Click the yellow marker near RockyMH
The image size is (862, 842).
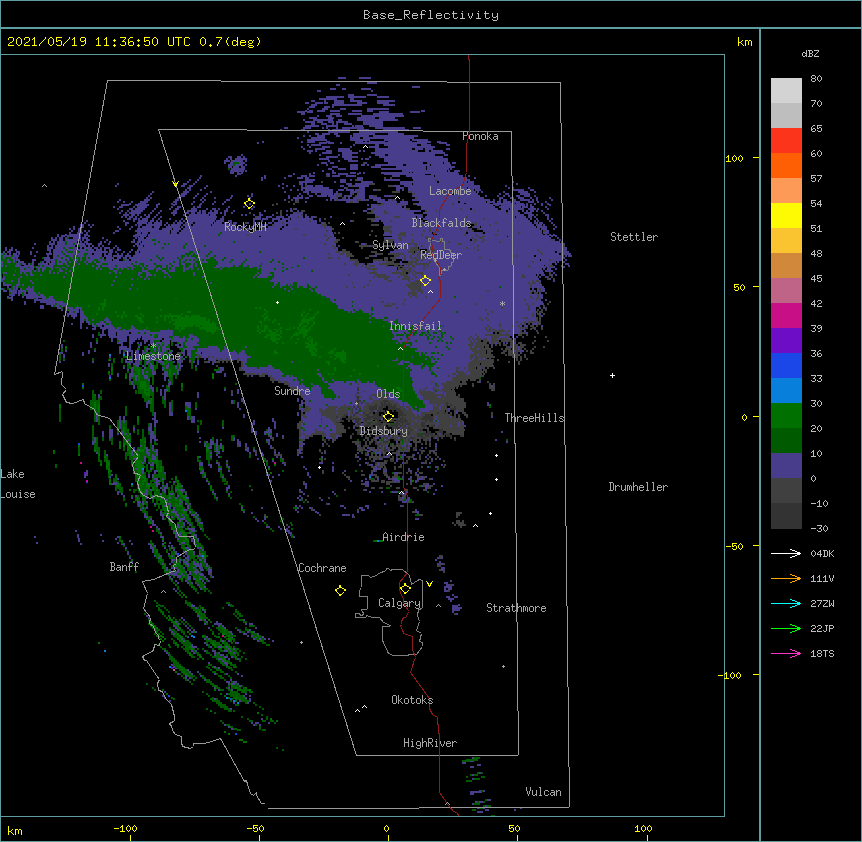pyautogui.click(x=249, y=204)
